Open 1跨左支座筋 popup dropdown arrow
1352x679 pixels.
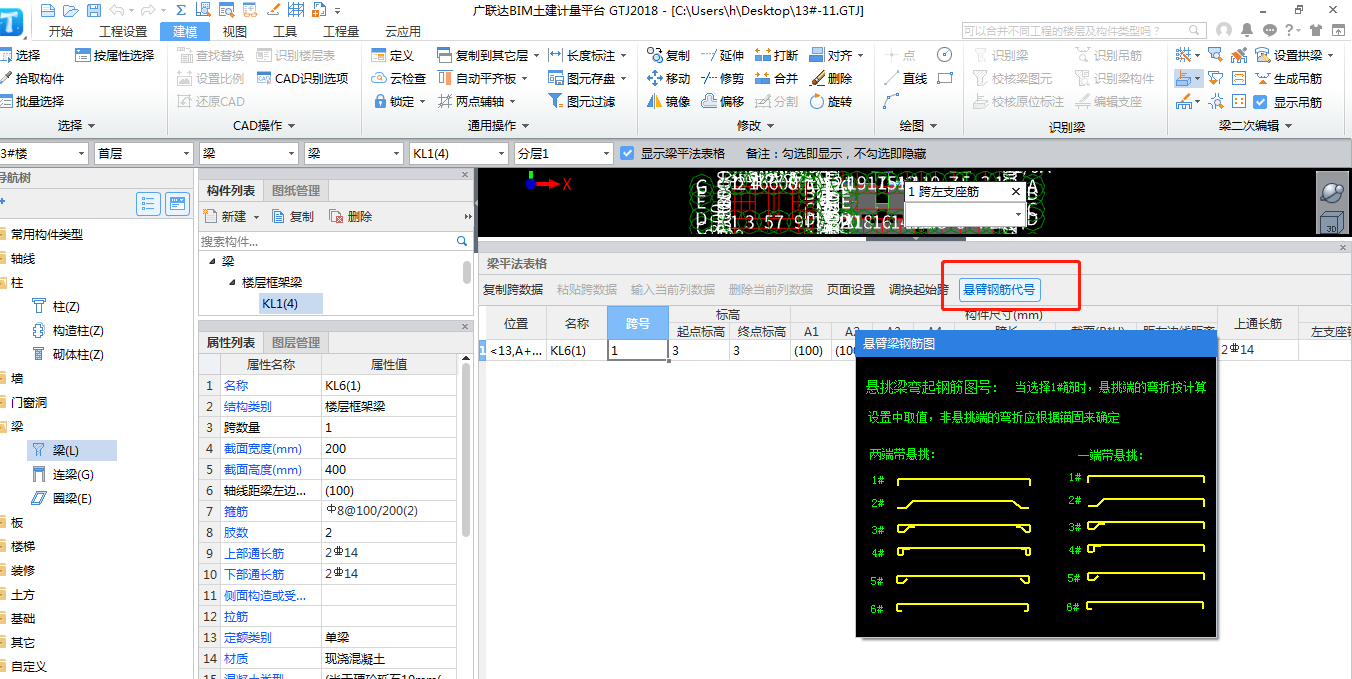pyautogui.click(x=1019, y=214)
